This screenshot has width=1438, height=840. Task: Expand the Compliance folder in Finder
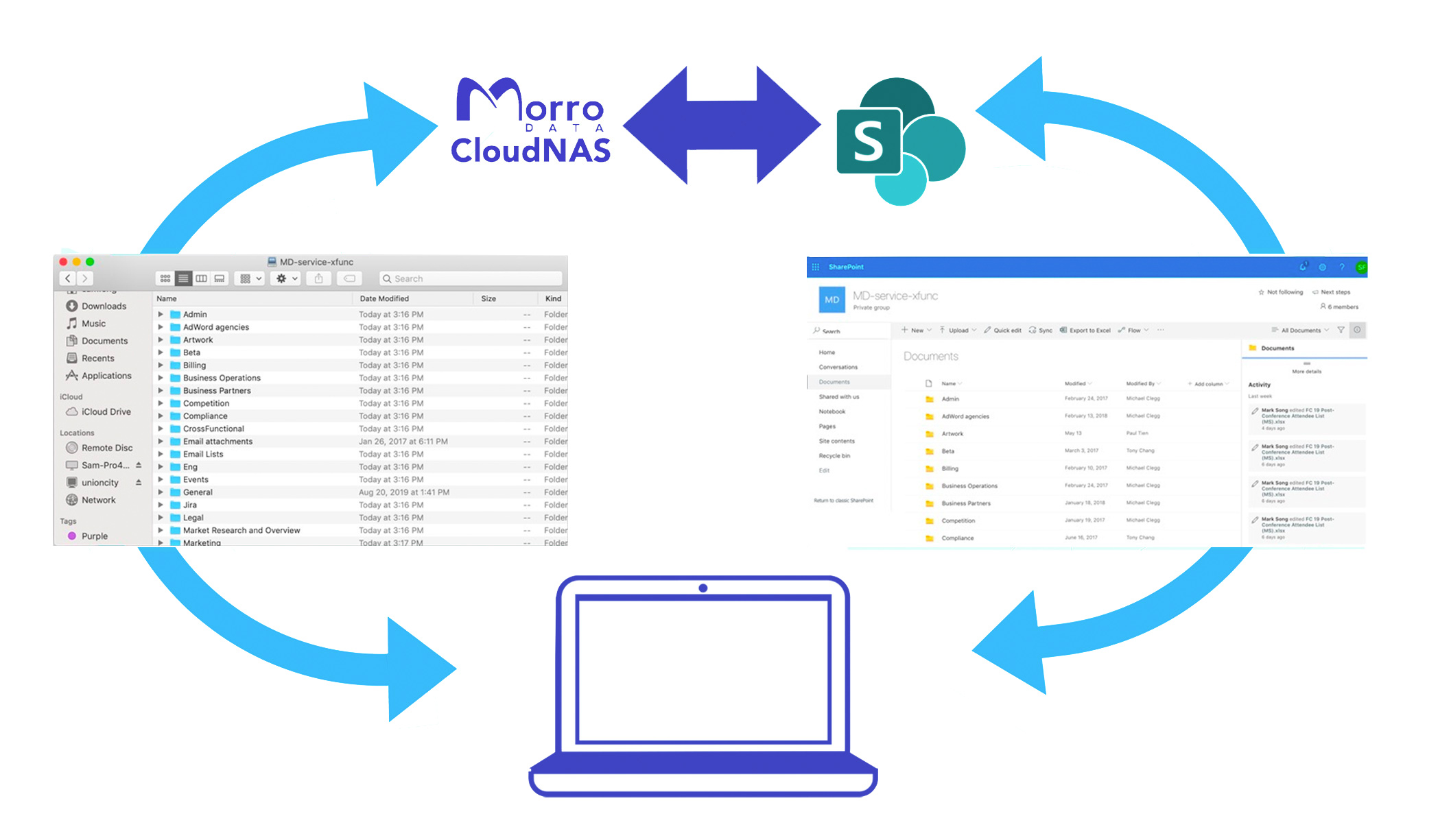pos(161,416)
